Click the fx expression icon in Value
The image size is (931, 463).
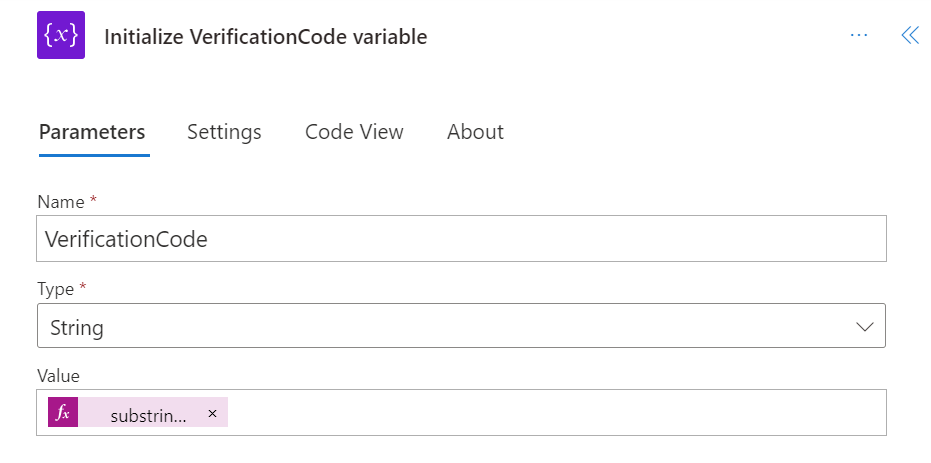63,413
